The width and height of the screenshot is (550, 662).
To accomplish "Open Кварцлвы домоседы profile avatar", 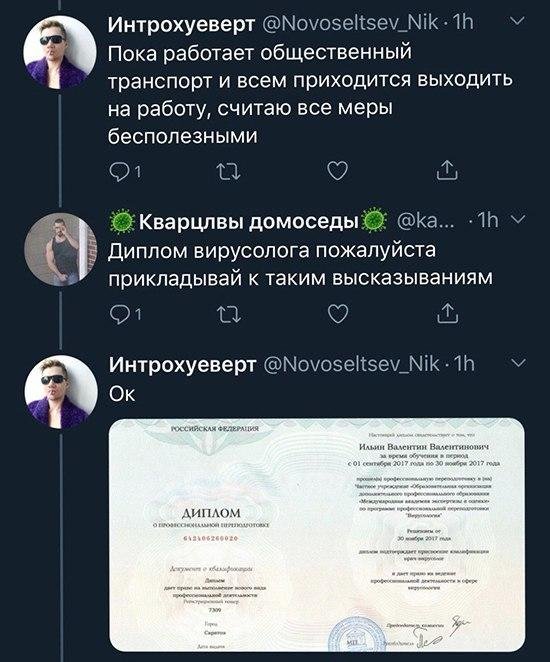I will tap(60, 250).
